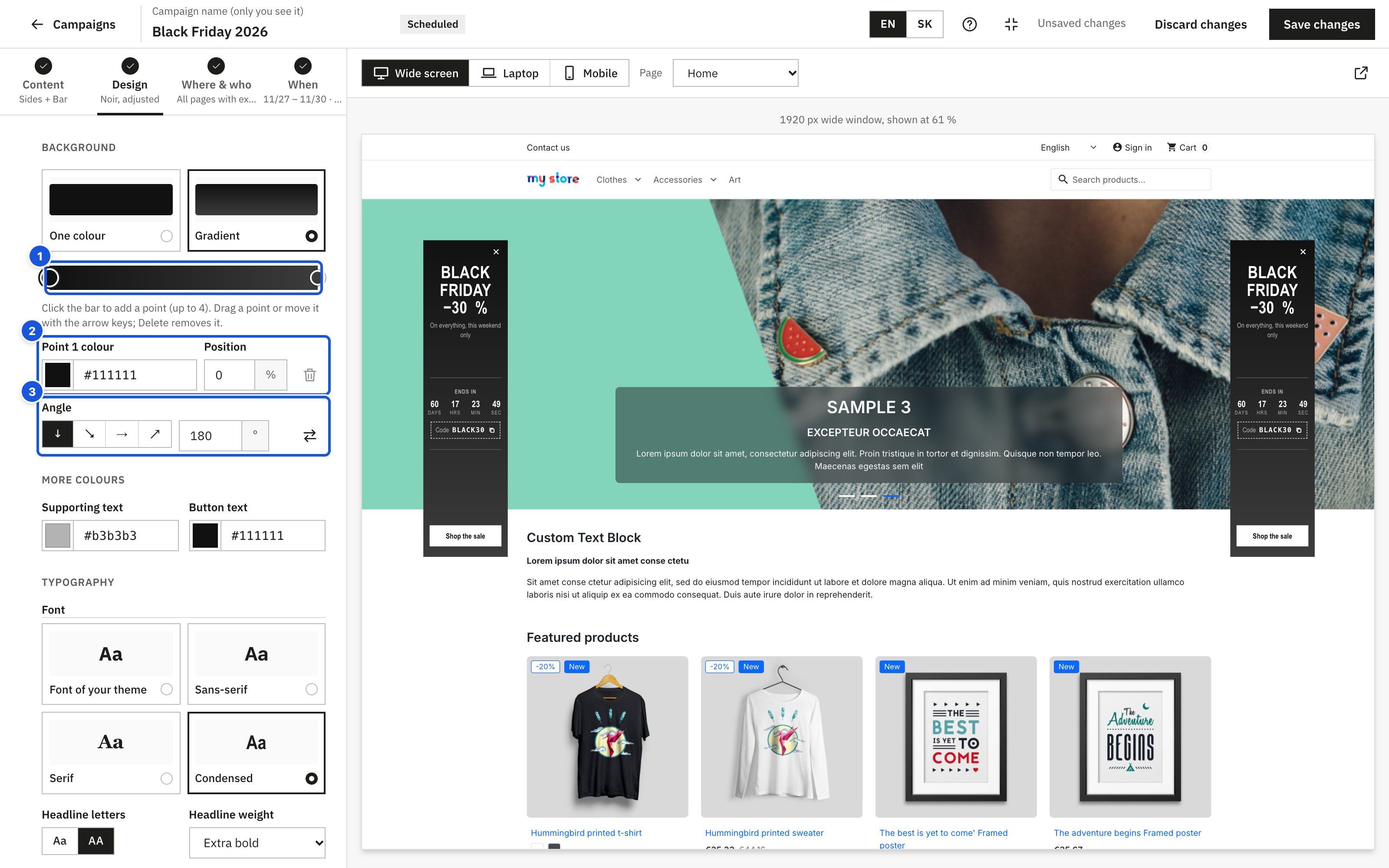Screen dimensions: 1389x868
Task: Click the back arrow next to Campaigns
Action: pyautogui.click(x=37, y=24)
